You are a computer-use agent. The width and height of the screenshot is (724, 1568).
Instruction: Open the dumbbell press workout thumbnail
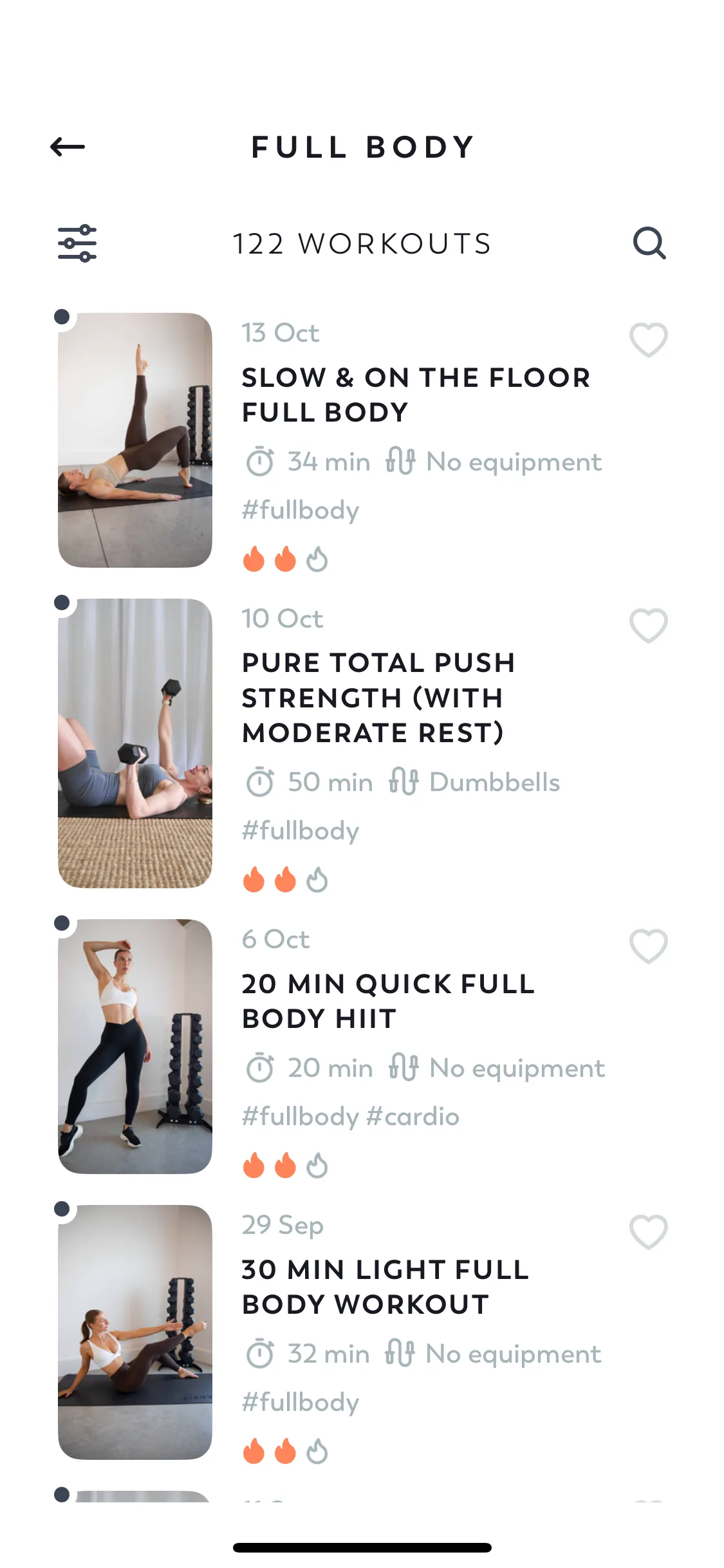click(135, 743)
